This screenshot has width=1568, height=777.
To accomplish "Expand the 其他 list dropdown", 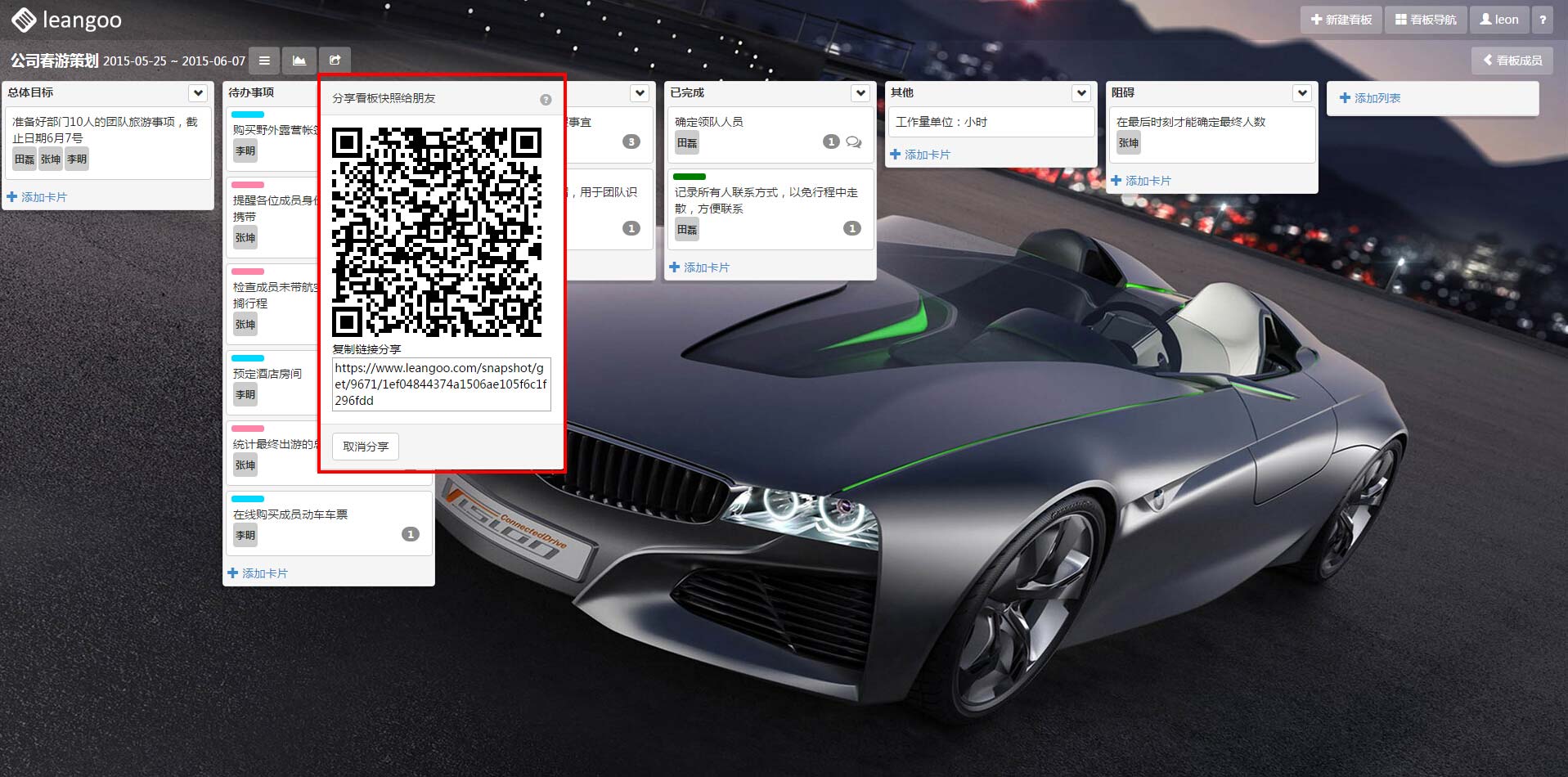I will coord(1081,93).
